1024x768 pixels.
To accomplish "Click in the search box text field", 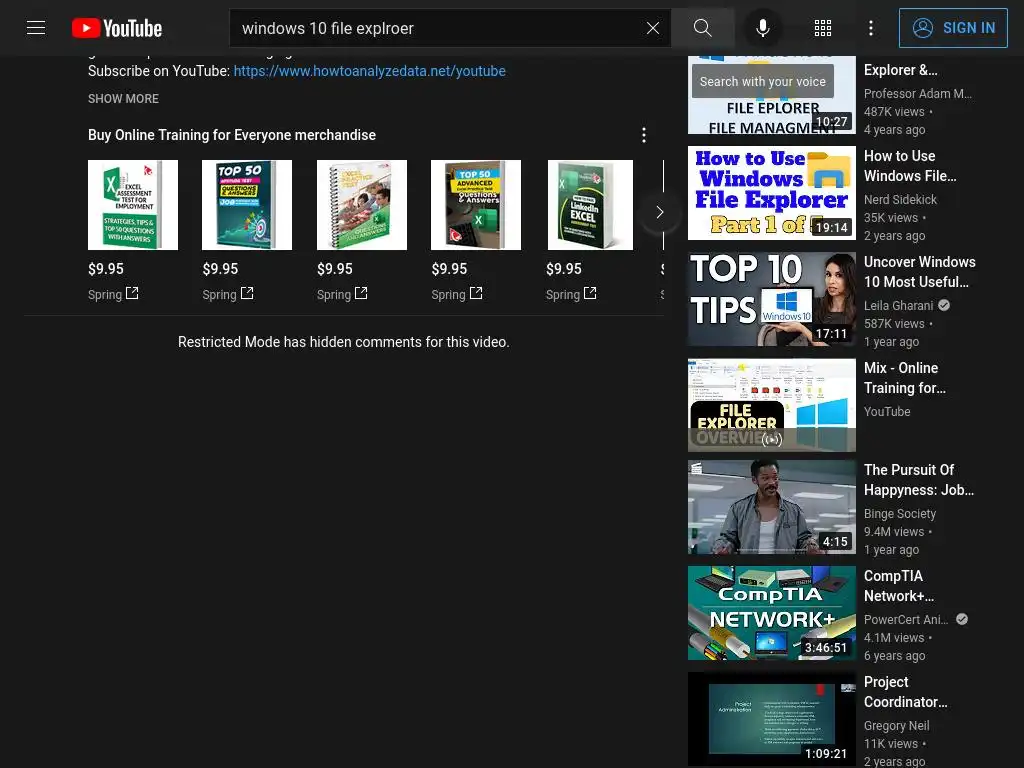I will [x=438, y=28].
